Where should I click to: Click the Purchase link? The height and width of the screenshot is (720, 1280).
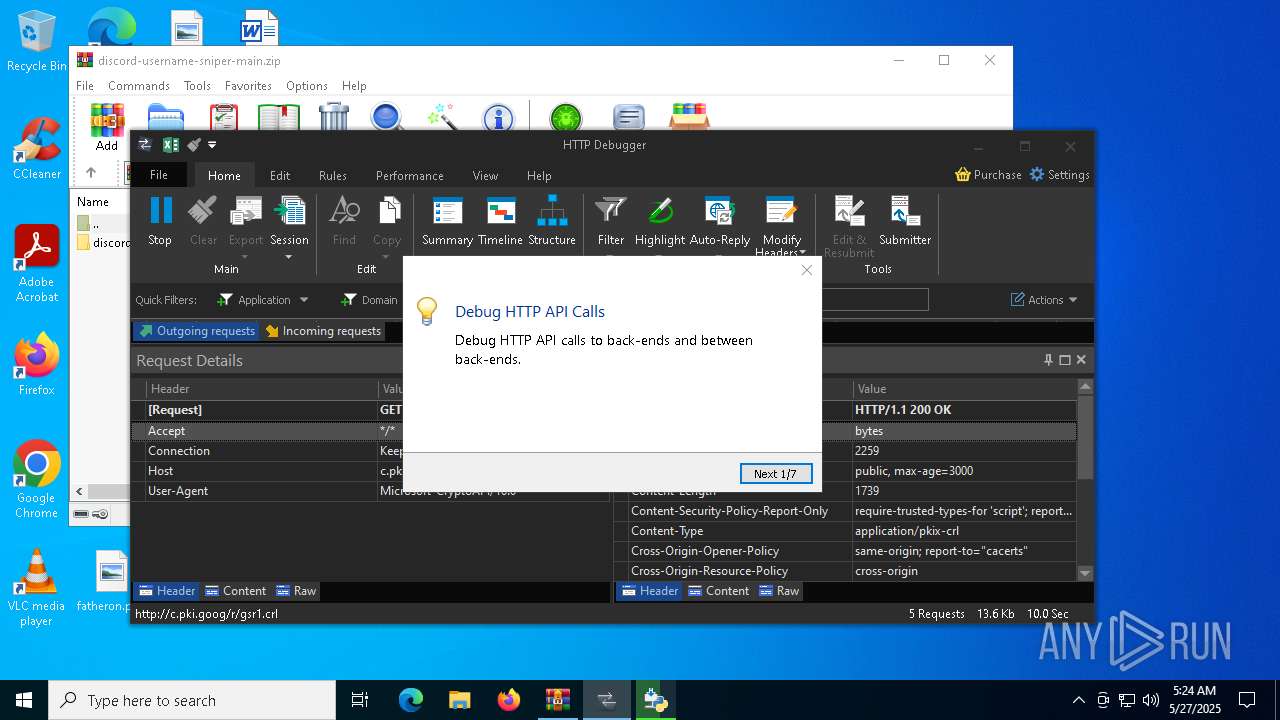click(x=988, y=174)
